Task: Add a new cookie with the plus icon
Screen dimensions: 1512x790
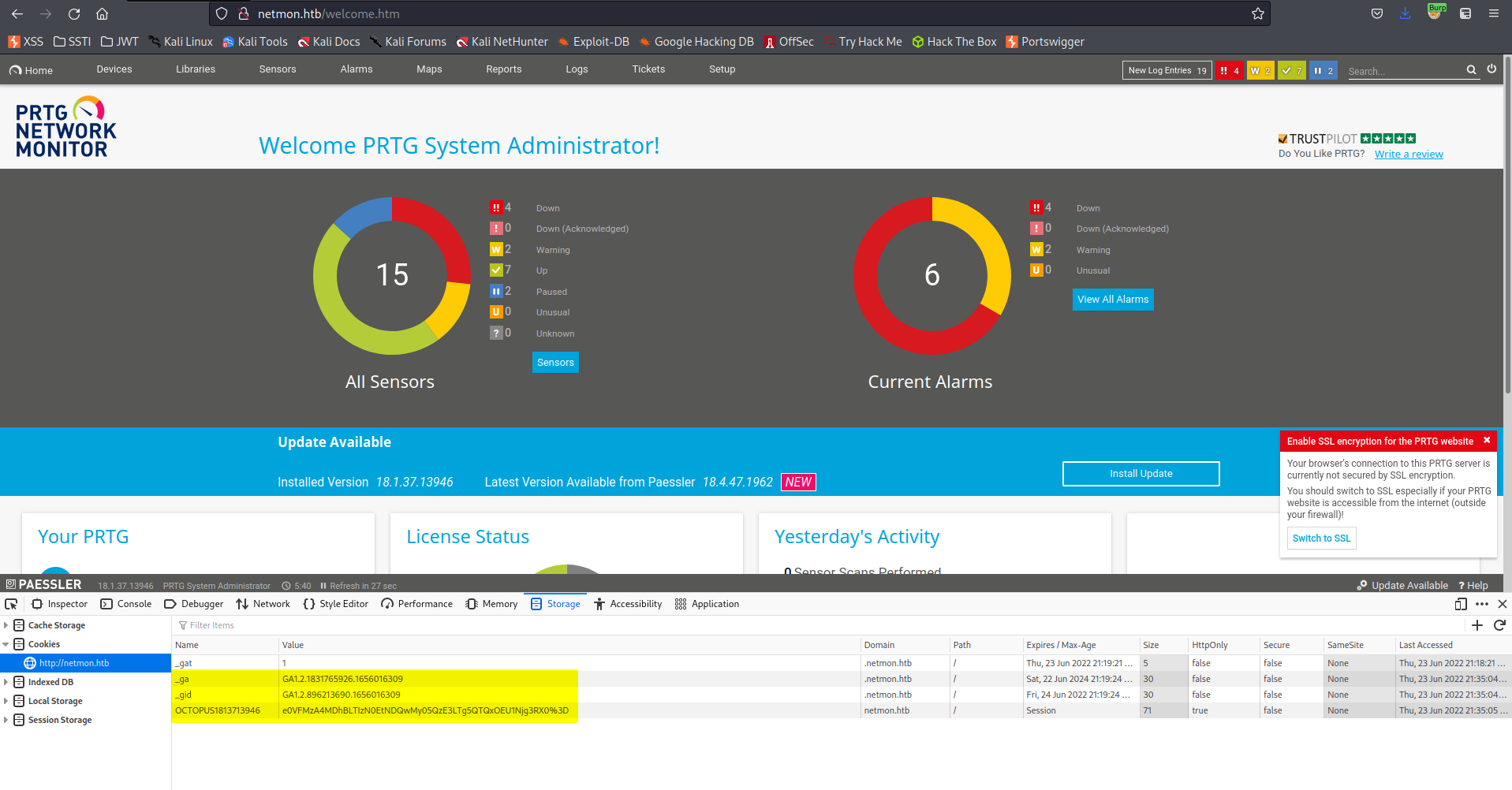Action: pyautogui.click(x=1477, y=625)
